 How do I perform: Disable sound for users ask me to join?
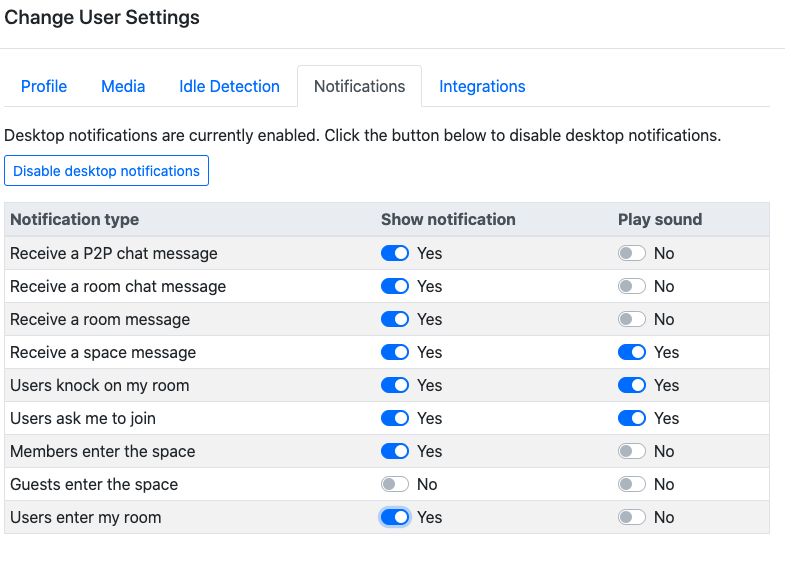pos(632,419)
